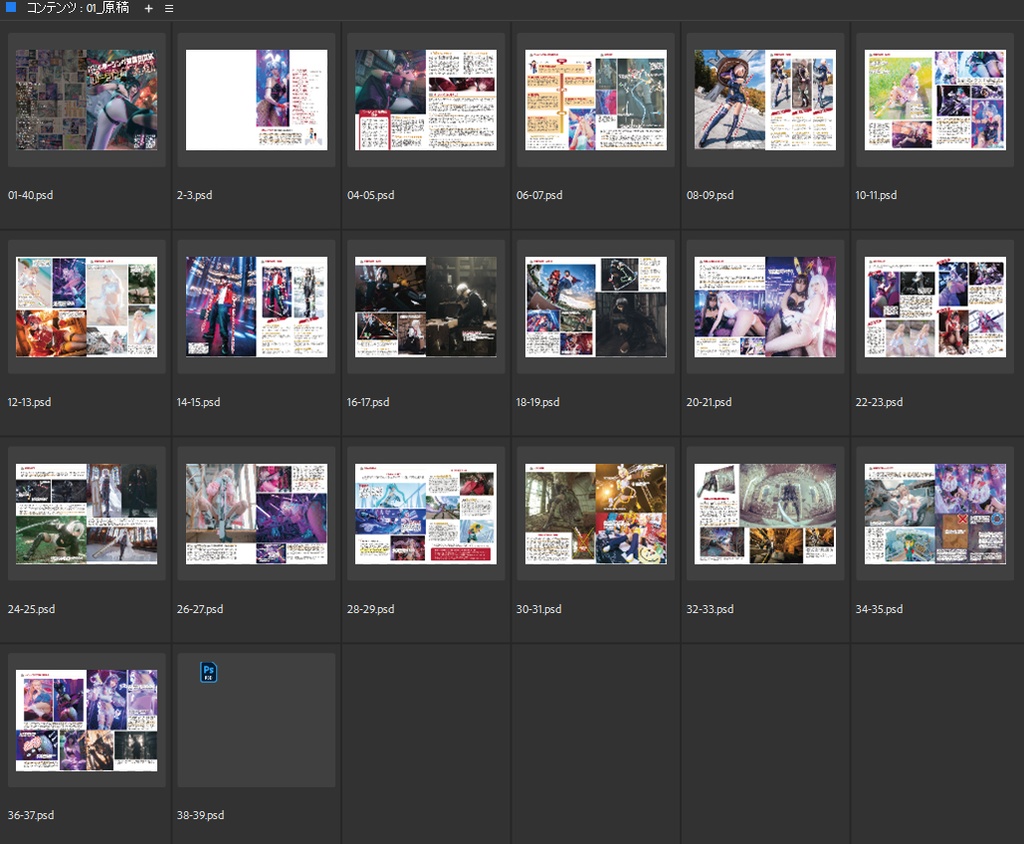The height and width of the screenshot is (844, 1024).
Task: Click the file name 38-39.psd
Action: (x=200, y=815)
